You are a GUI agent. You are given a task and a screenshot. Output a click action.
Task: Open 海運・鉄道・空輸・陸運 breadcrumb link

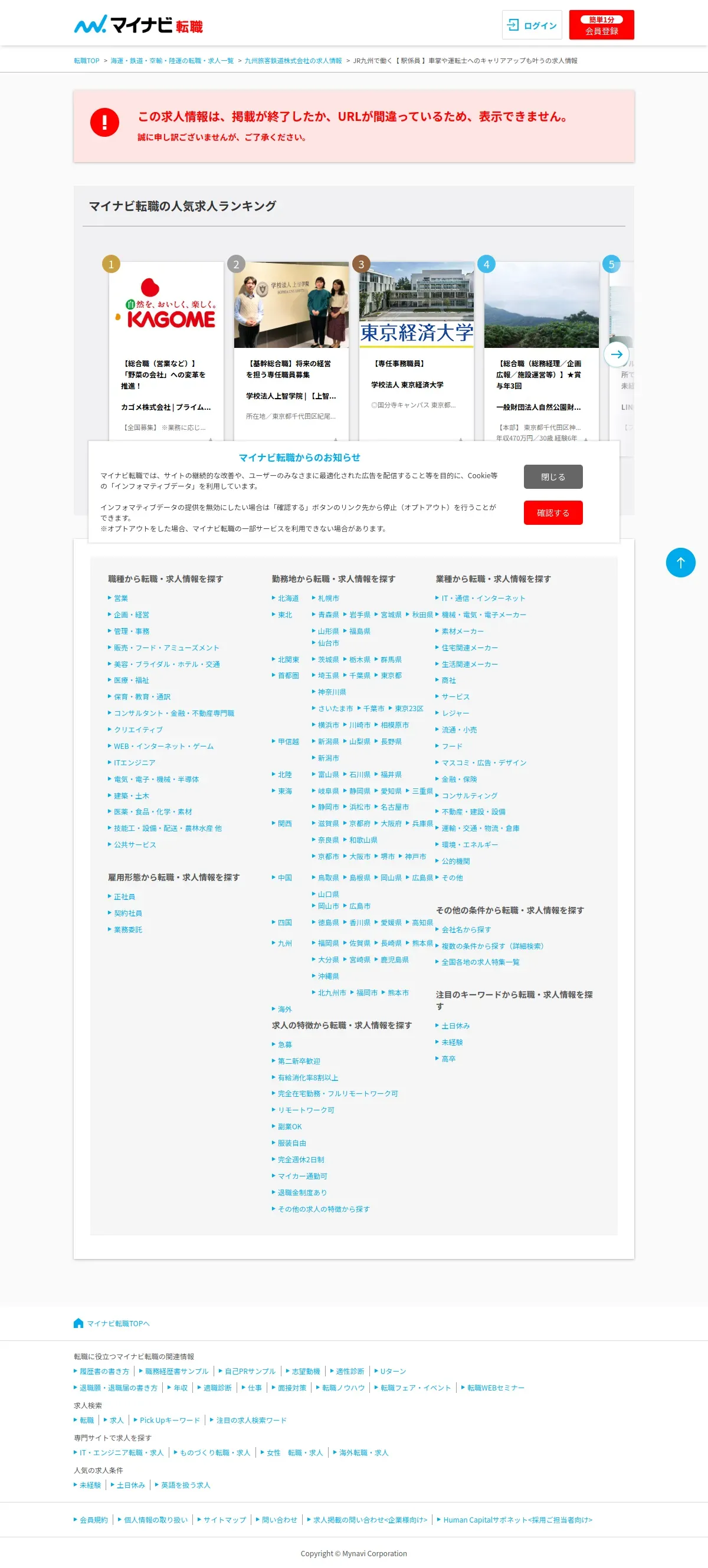(x=172, y=61)
